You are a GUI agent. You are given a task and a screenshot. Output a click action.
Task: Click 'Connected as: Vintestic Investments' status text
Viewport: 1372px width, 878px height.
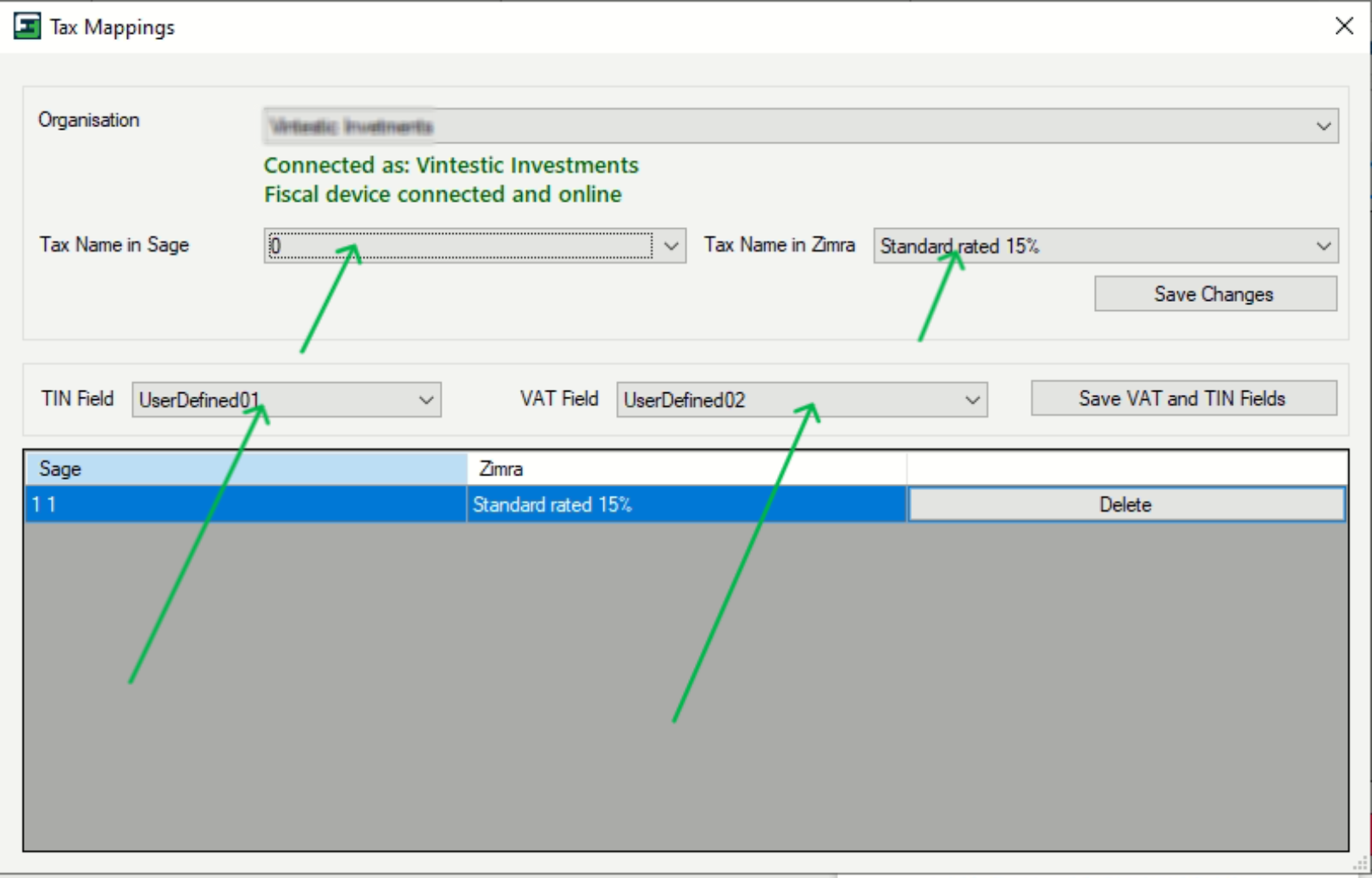coord(451,165)
